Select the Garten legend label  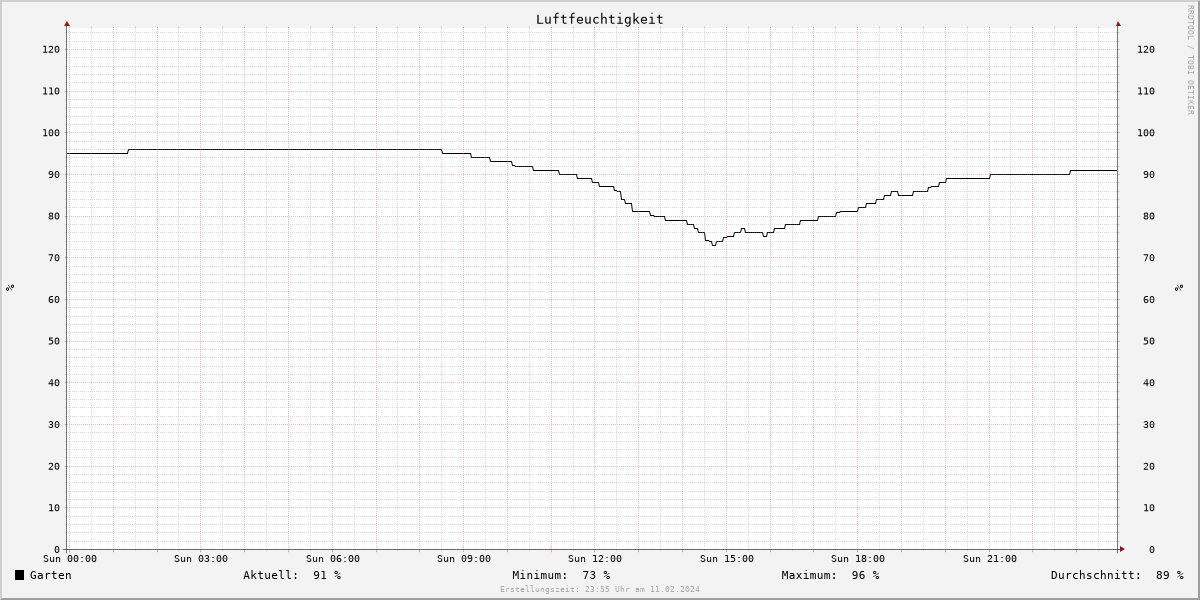pos(50,575)
